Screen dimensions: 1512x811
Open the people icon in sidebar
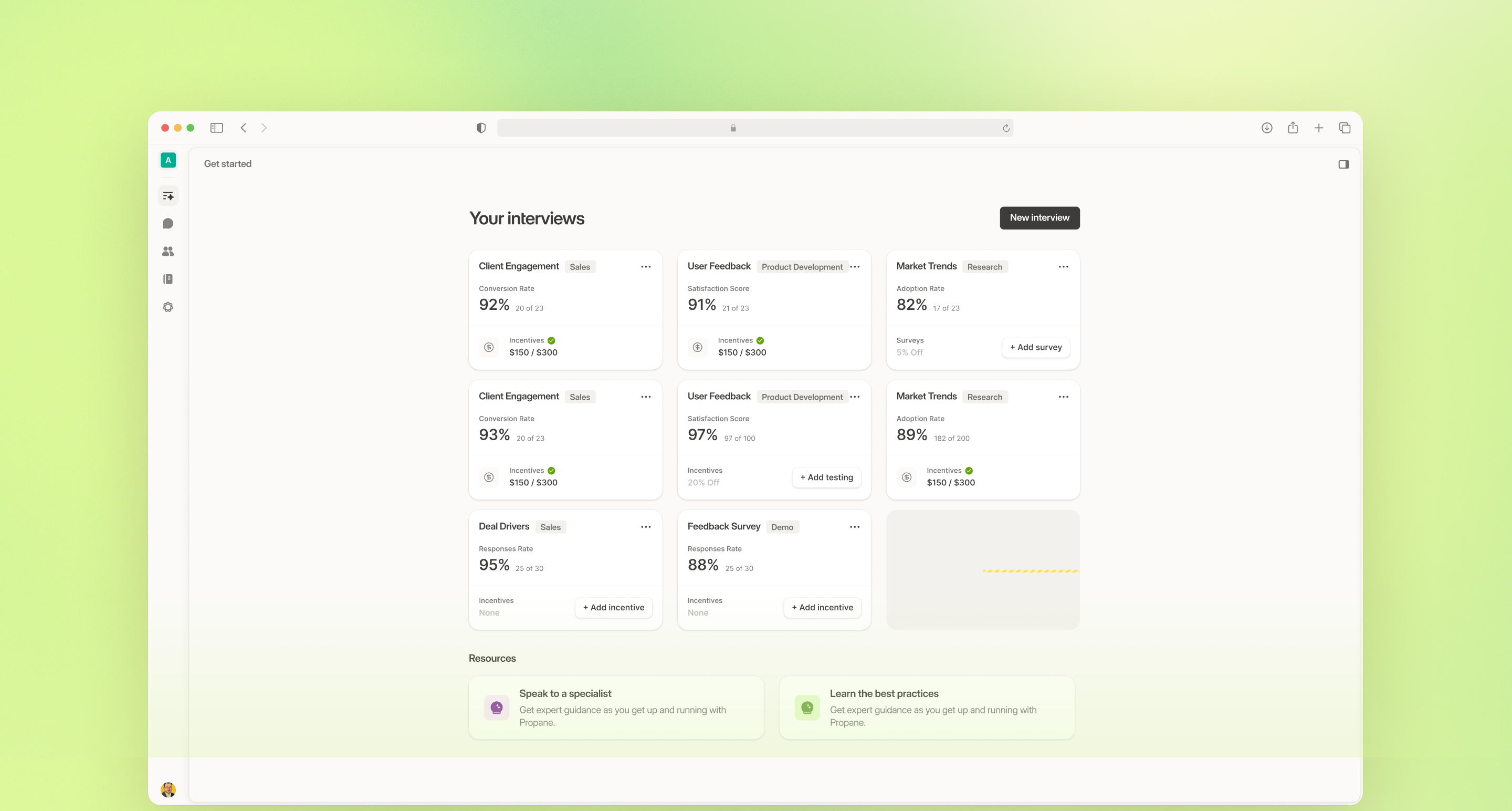168,252
